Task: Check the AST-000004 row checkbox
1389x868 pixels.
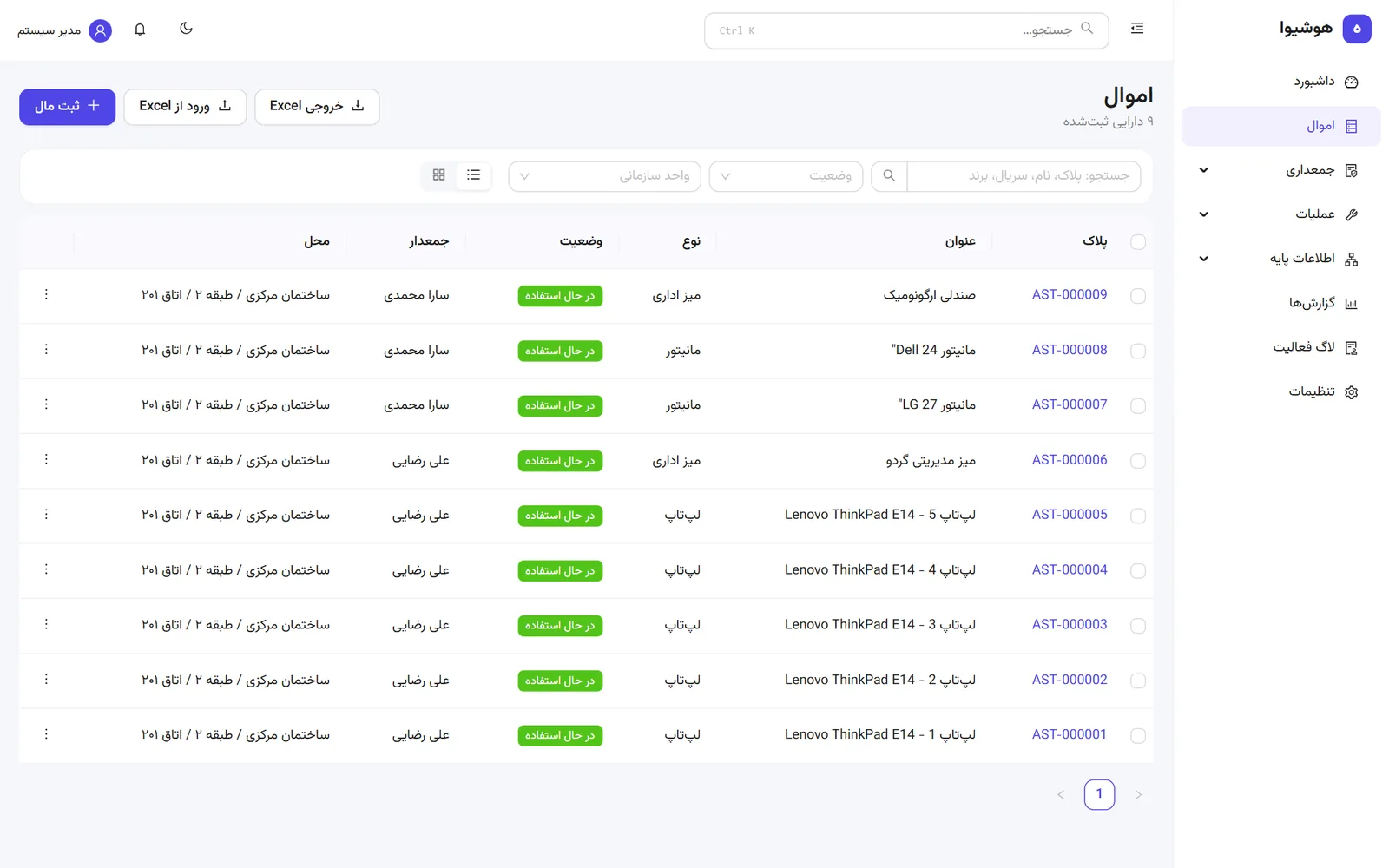Action: point(1138,571)
